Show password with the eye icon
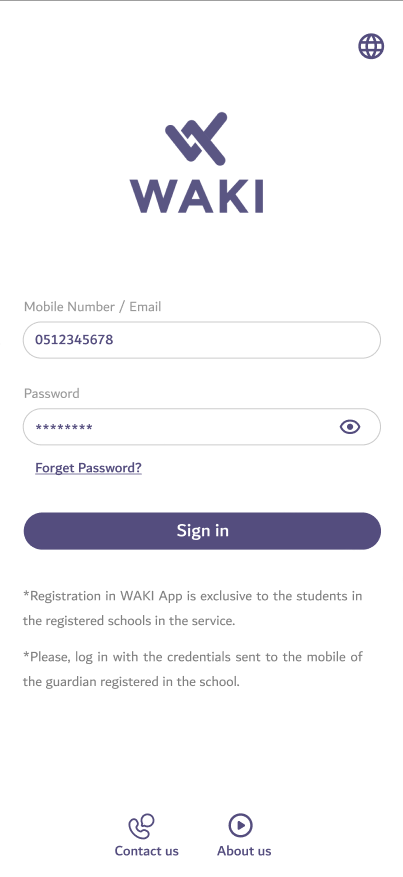403x877 pixels. [350, 427]
